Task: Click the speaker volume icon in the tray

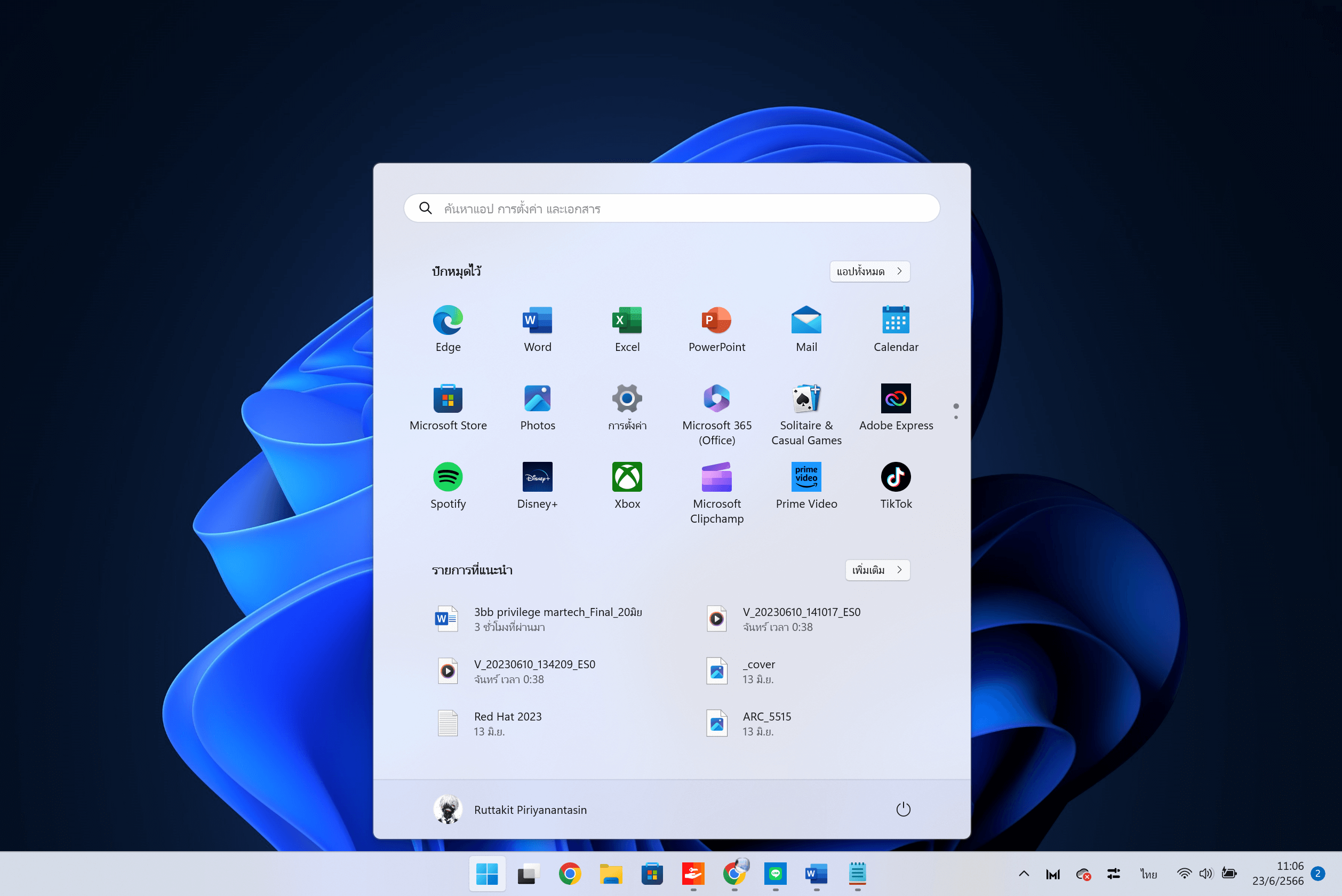Action: pos(1205,873)
